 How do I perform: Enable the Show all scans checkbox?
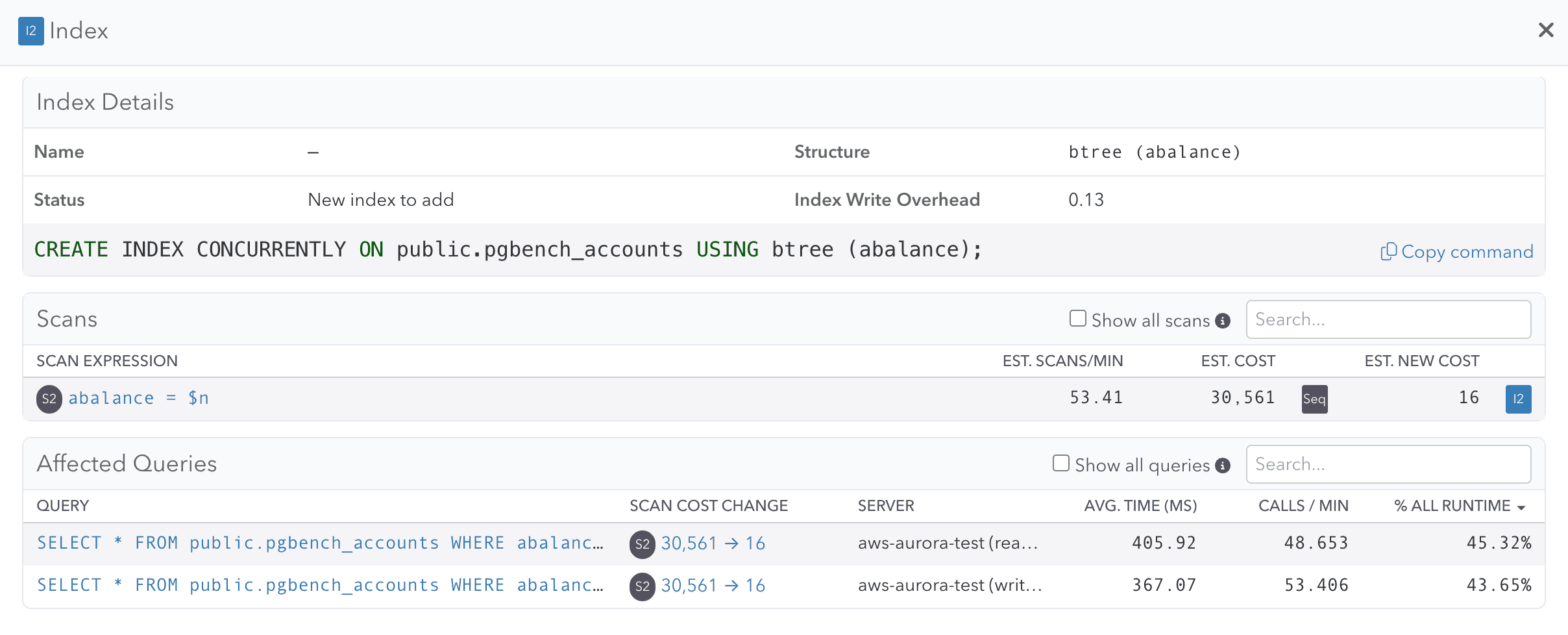coord(1077,319)
